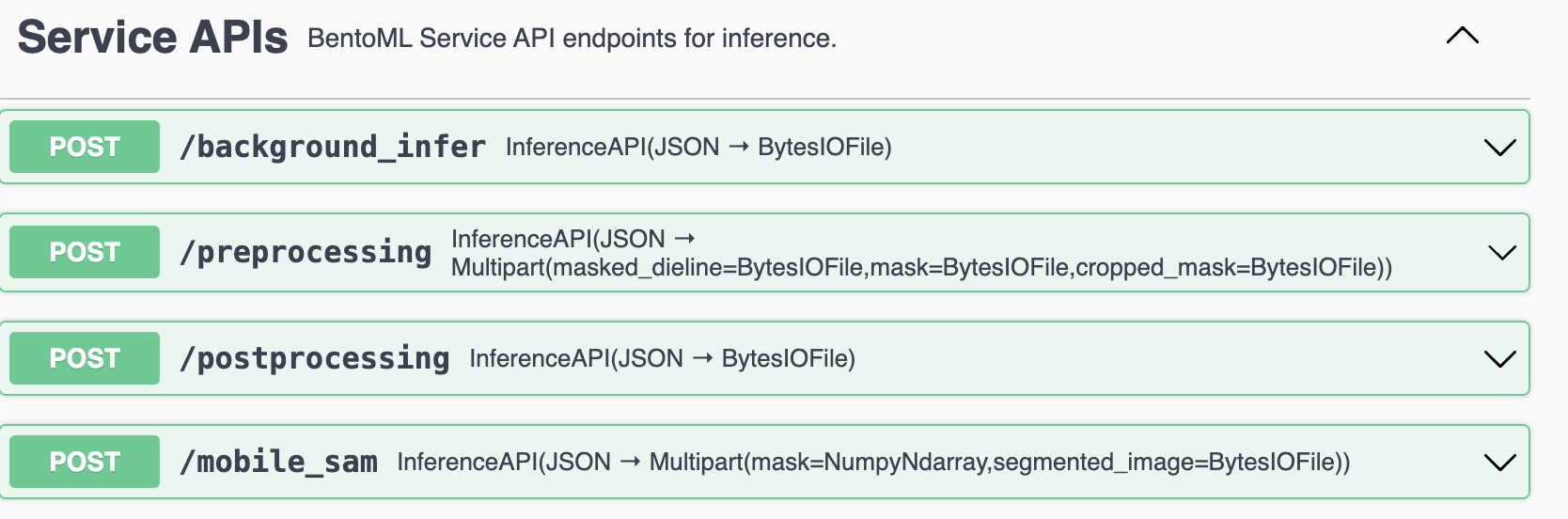The height and width of the screenshot is (519, 1568).
Task: Open the /preprocessing path link
Action: click(306, 252)
